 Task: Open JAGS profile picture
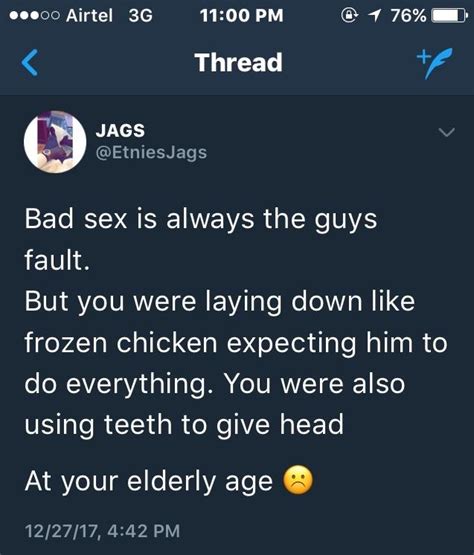click(x=55, y=142)
